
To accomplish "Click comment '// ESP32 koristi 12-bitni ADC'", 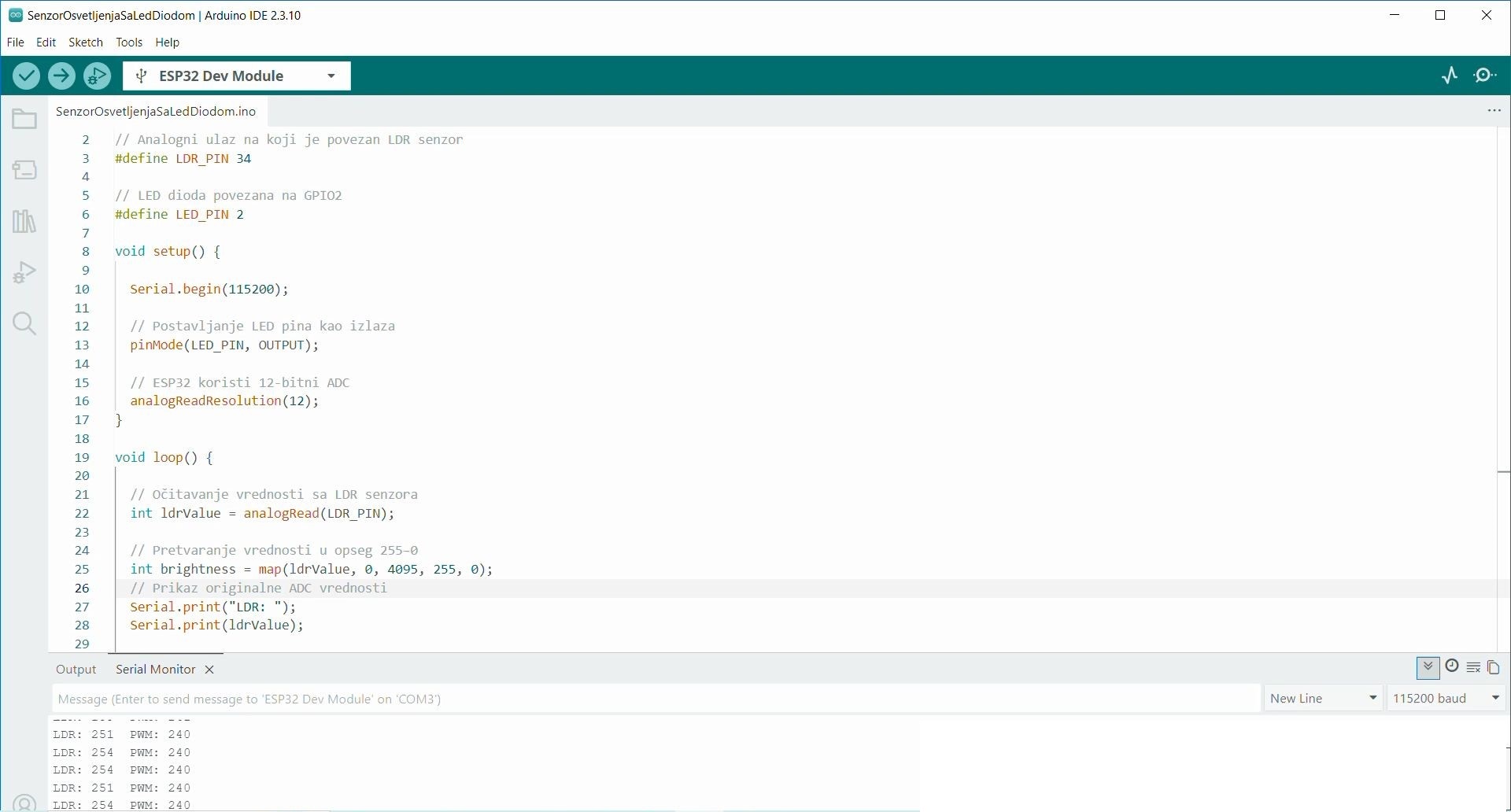I will [x=240, y=383].
